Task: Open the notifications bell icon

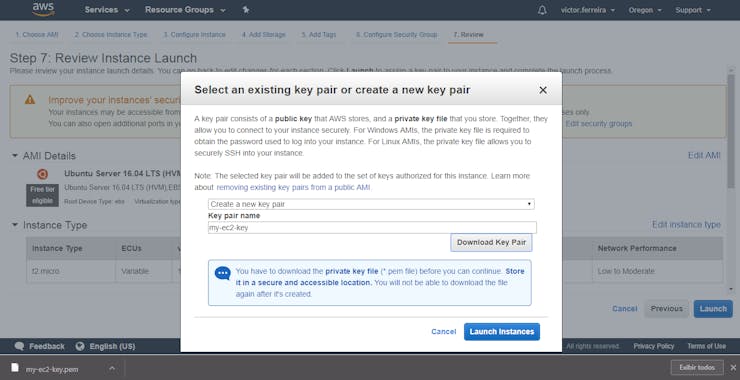Action: click(x=542, y=10)
